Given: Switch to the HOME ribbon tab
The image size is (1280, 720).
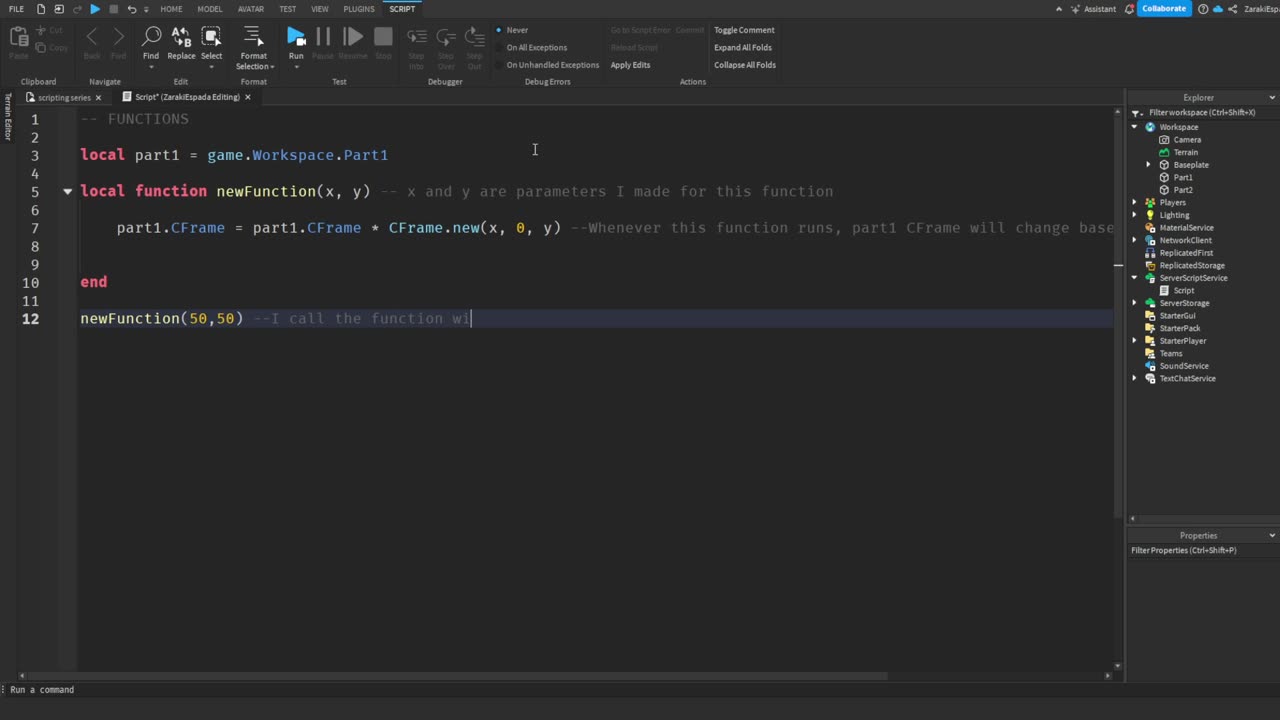Looking at the screenshot, I should pyautogui.click(x=172, y=9).
